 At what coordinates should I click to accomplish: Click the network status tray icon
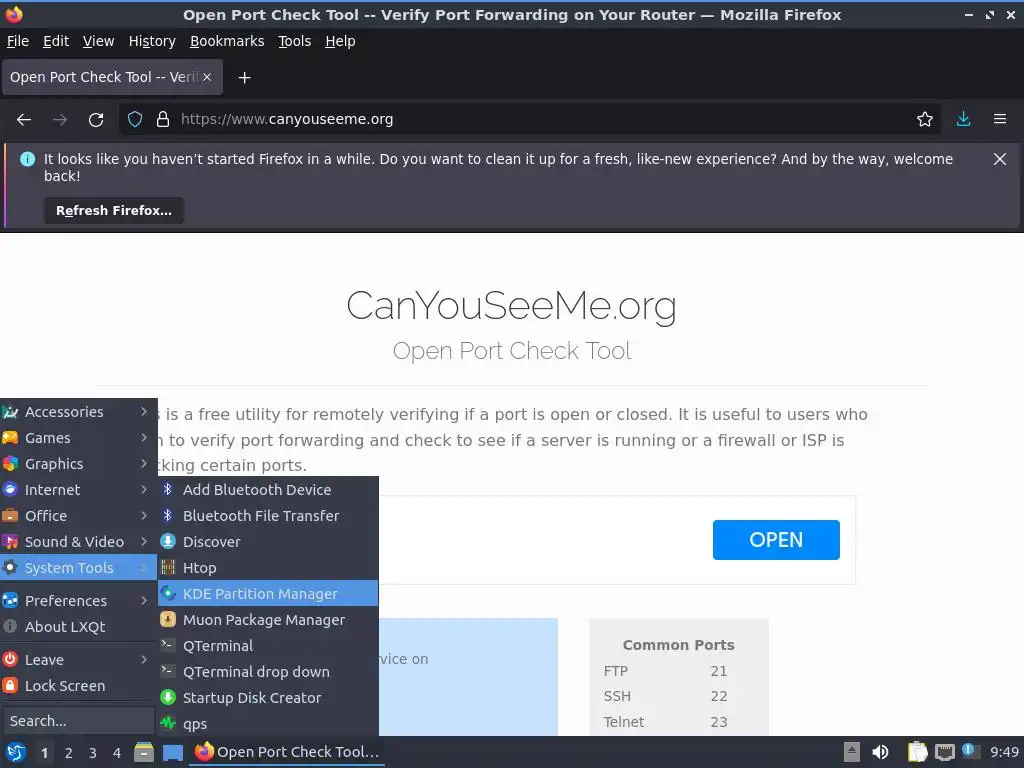pyautogui.click(x=944, y=752)
